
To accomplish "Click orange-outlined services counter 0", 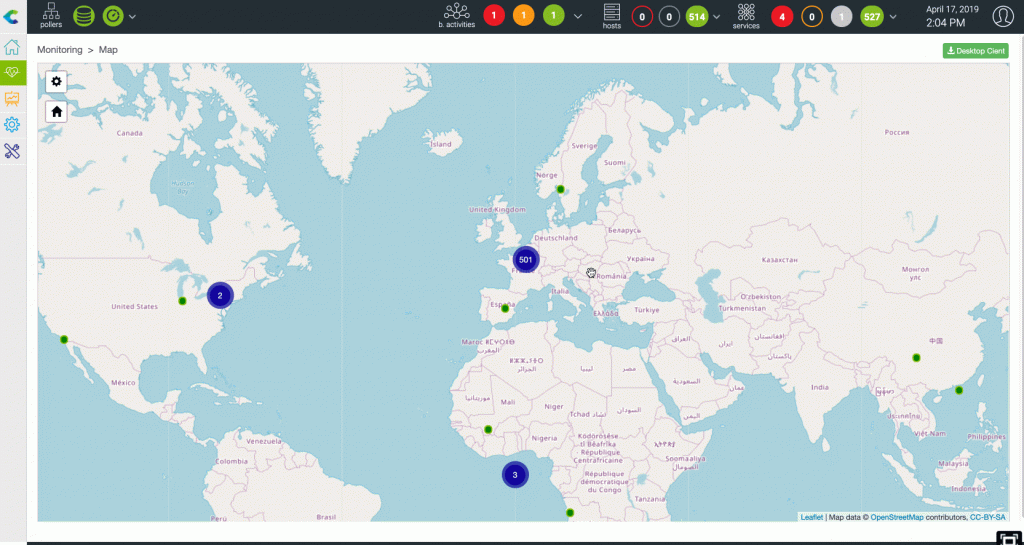I will pyautogui.click(x=812, y=16).
